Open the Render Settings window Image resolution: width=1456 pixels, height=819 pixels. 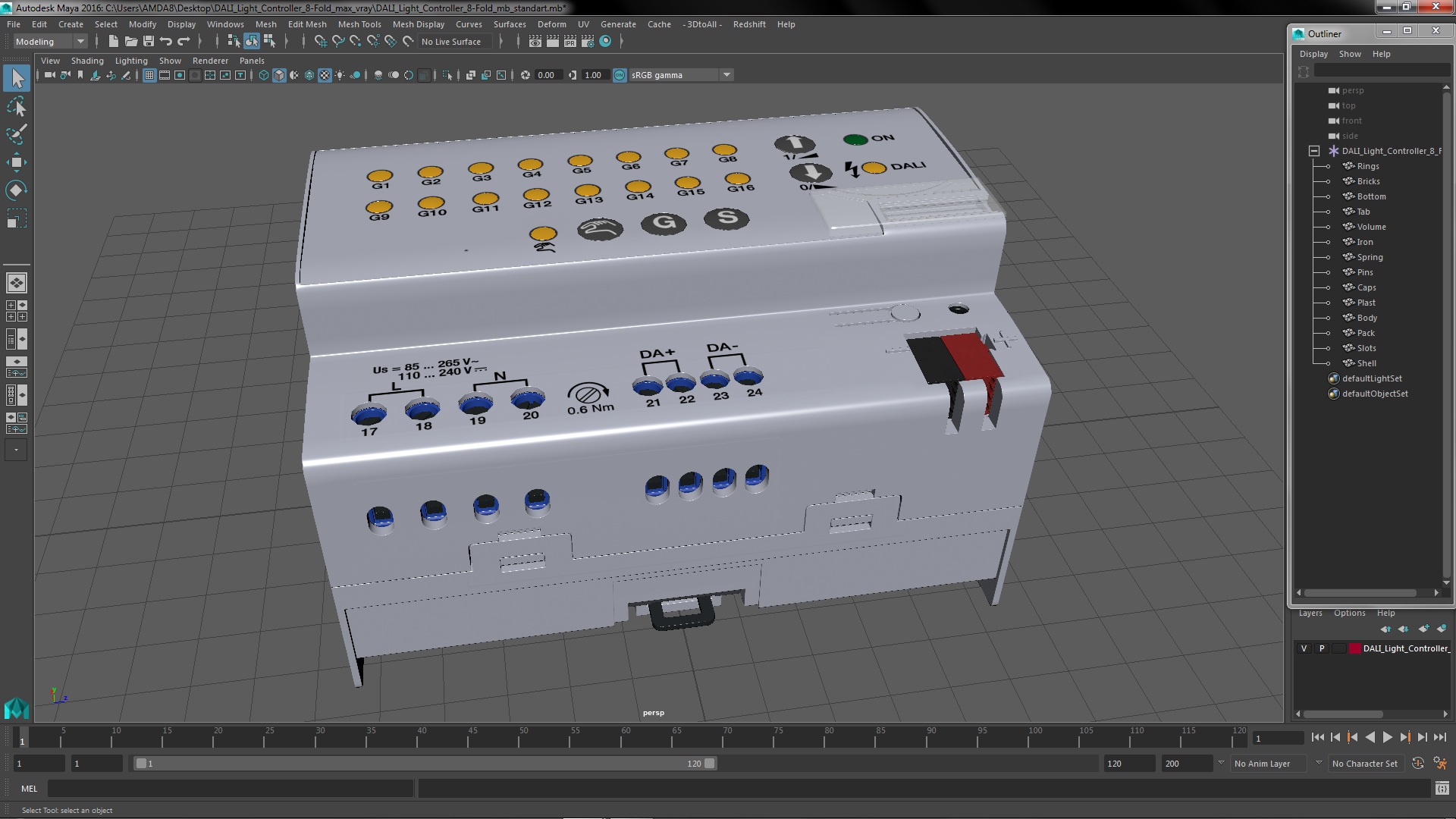coord(588,42)
